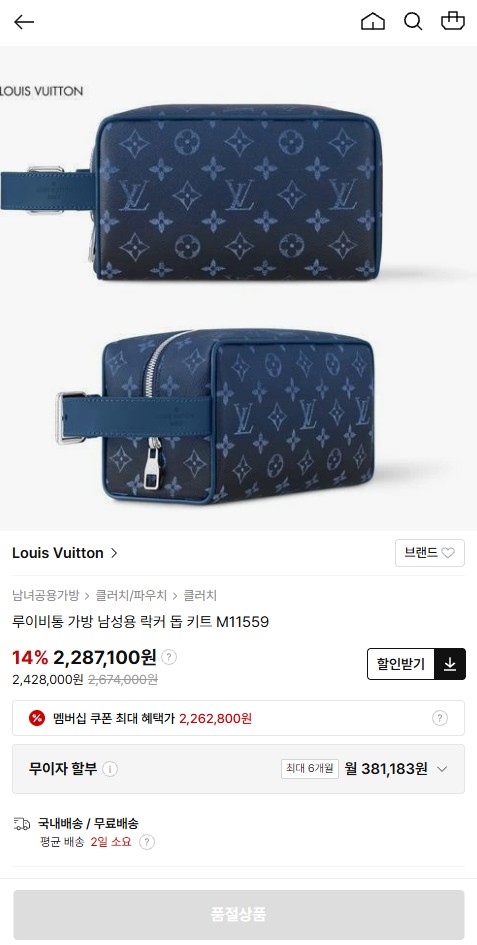Click the interest-free installment info icon
Screen dimensions: 477x945
(110, 769)
